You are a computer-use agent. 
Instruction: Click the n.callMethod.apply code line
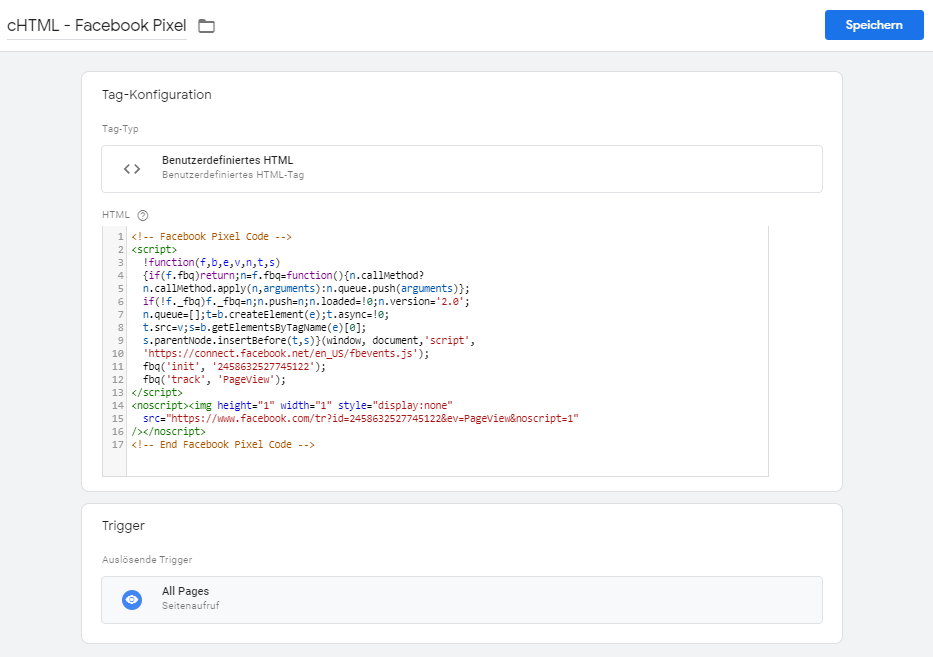coord(306,289)
